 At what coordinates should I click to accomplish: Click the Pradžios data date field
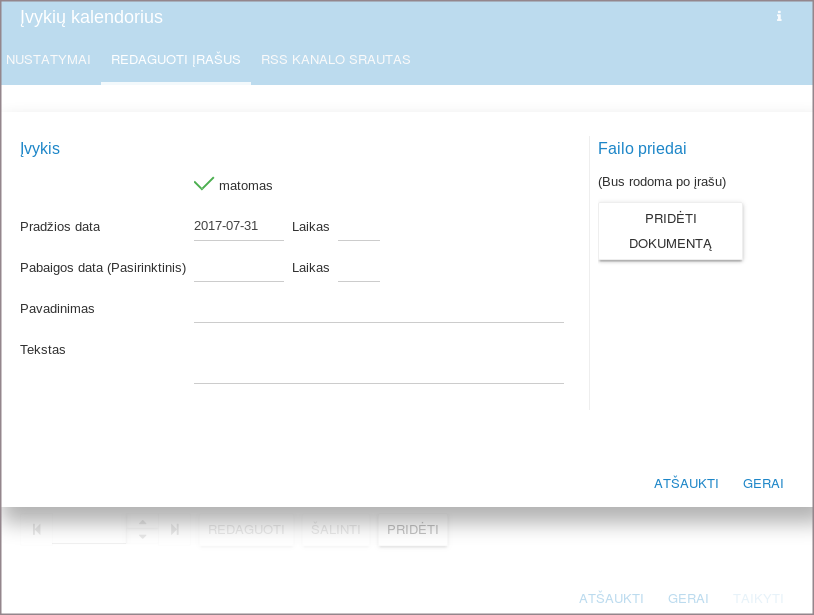[x=238, y=227]
